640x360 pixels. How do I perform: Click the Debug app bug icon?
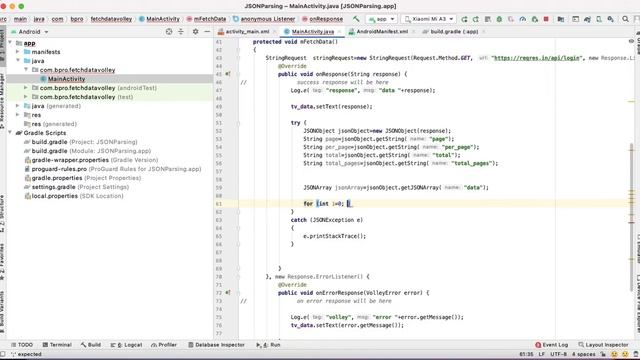[499, 19]
